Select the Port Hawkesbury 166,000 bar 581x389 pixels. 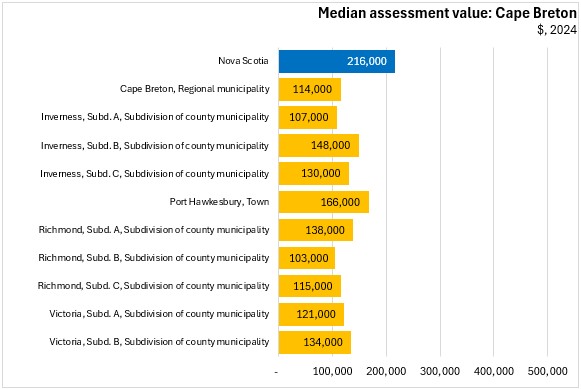(x=324, y=202)
